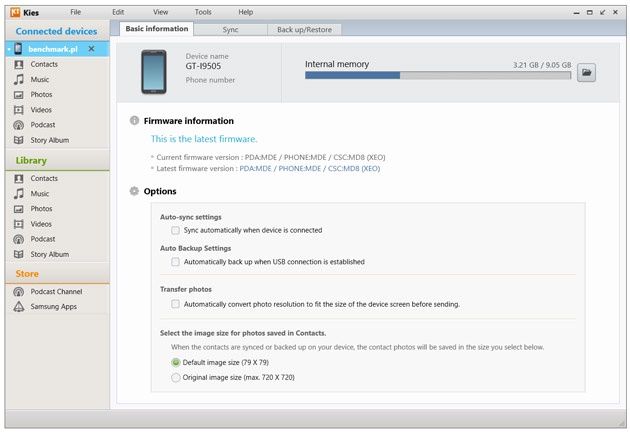
Task: Click the window resize grip corner
Action: [622, 424]
